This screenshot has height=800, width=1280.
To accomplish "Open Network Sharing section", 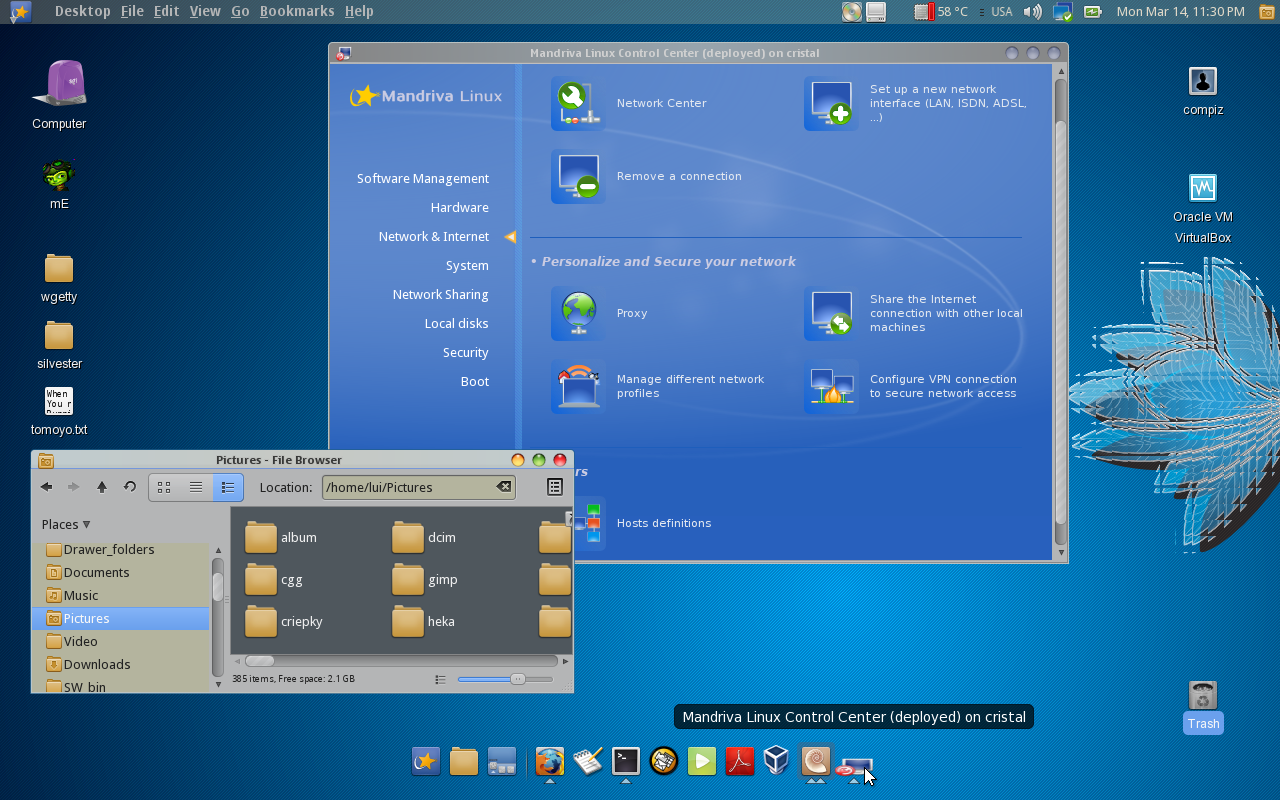I will pyautogui.click(x=440, y=294).
